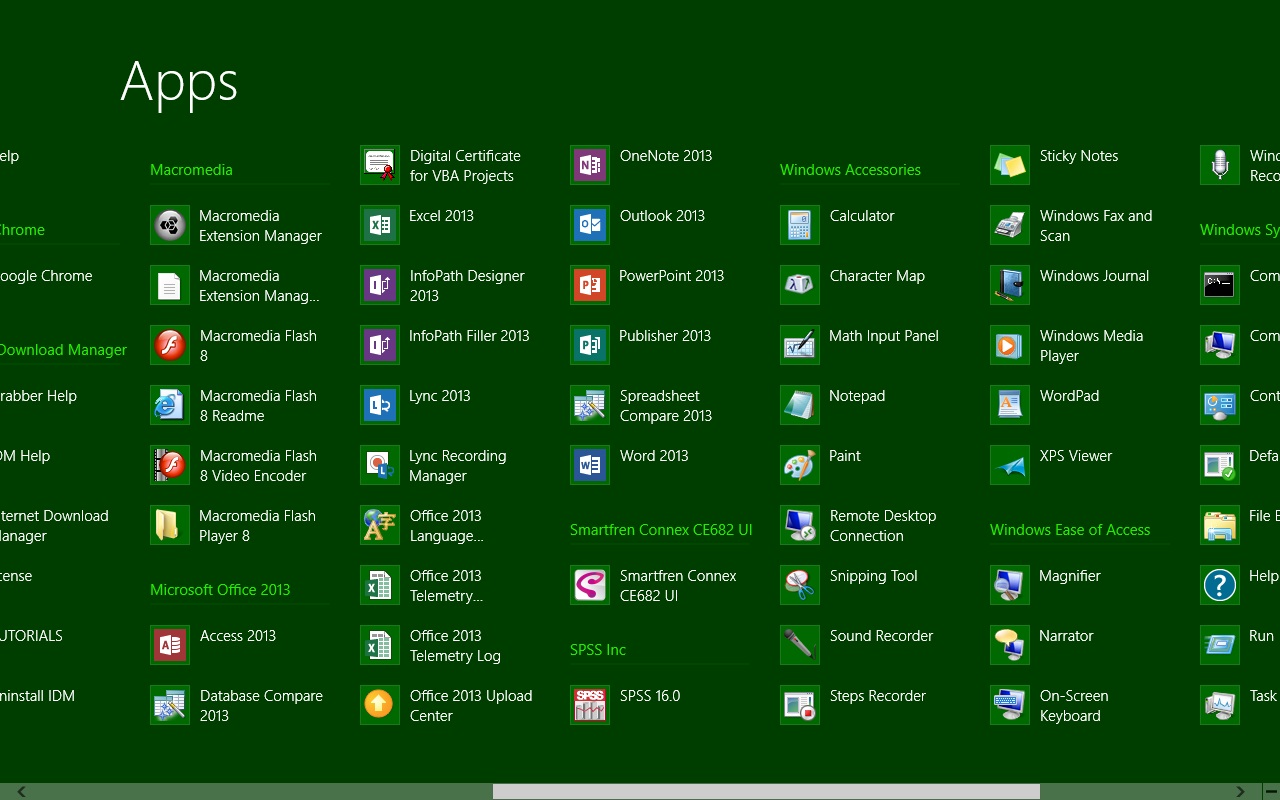The height and width of the screenshot is (800, 1280).
Task: Open Windows Journal icon
Action: 1010,285
